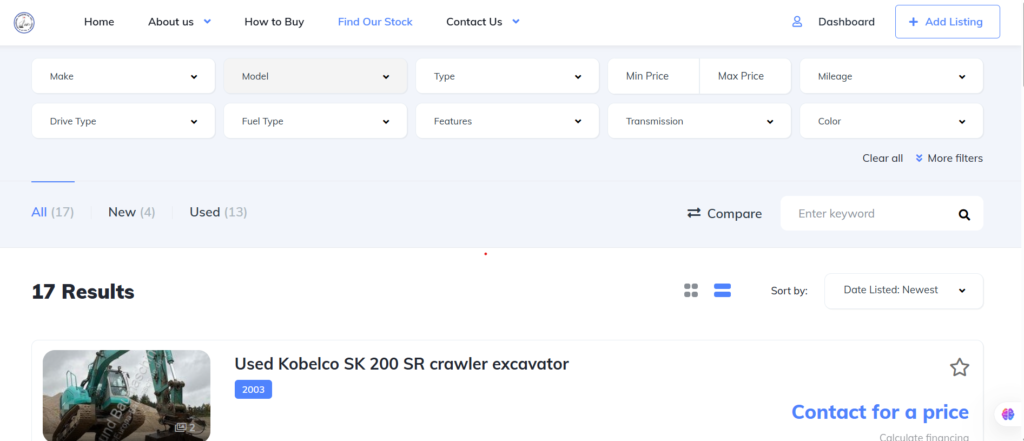Favorite the Kobelco listing with star

click(x=959, y=368)
